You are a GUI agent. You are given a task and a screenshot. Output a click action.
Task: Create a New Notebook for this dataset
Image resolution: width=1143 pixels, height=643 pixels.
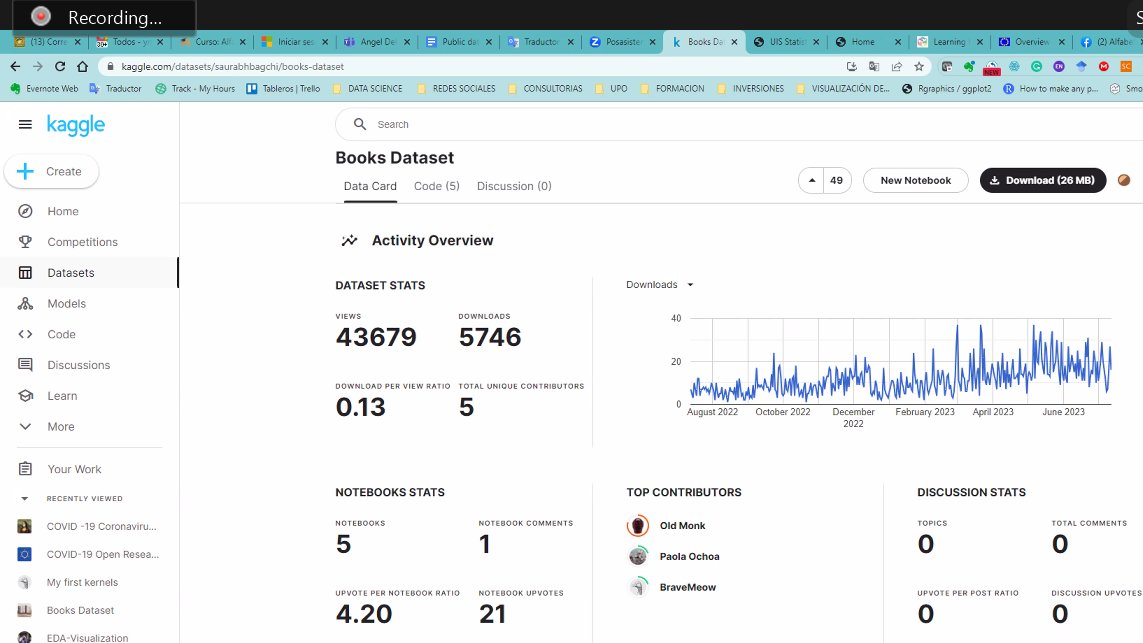pyautogui.click(x=915, y=180)
